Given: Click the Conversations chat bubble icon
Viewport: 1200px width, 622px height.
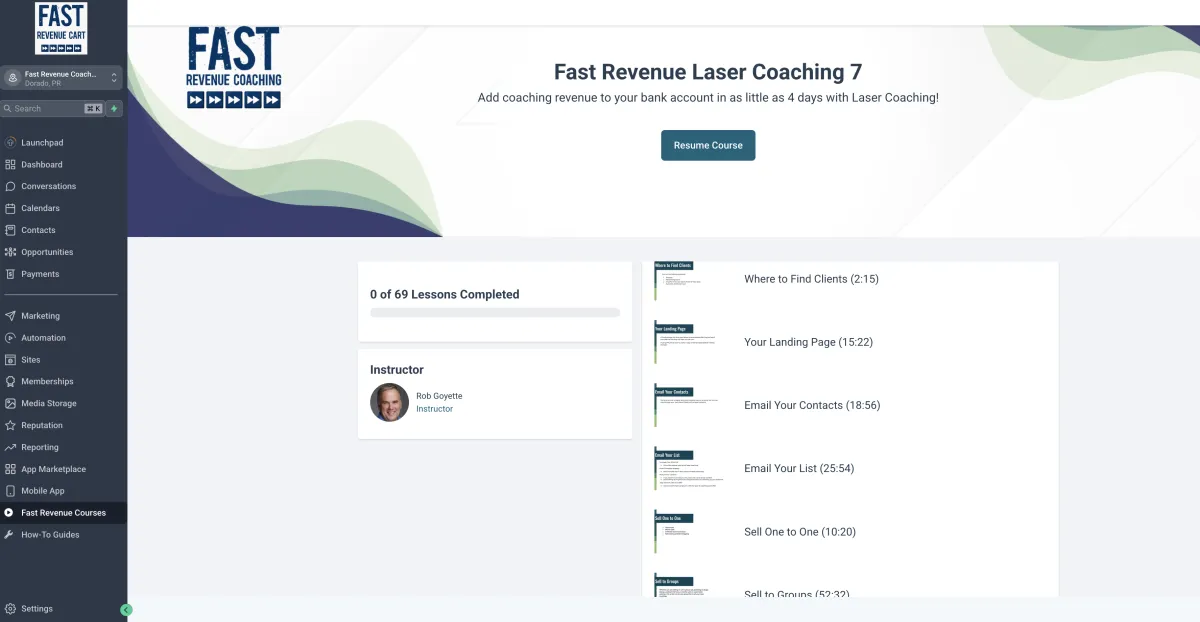Looking at the screenshot, I should tap(10, 187).
